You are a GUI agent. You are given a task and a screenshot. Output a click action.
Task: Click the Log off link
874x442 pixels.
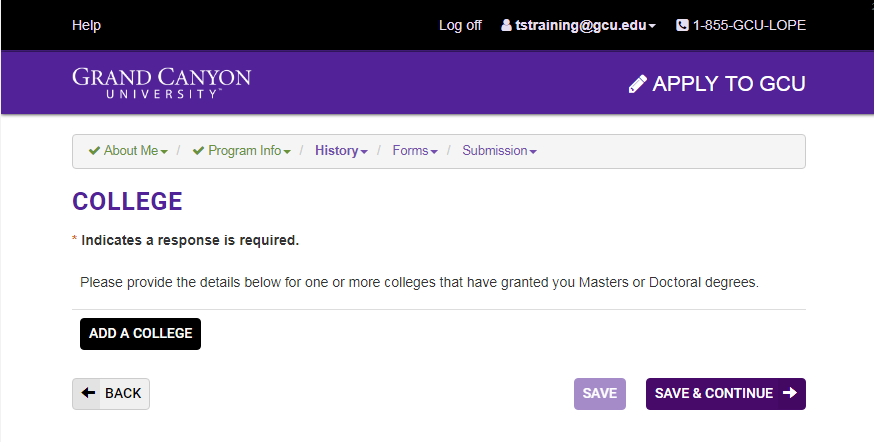460,25
